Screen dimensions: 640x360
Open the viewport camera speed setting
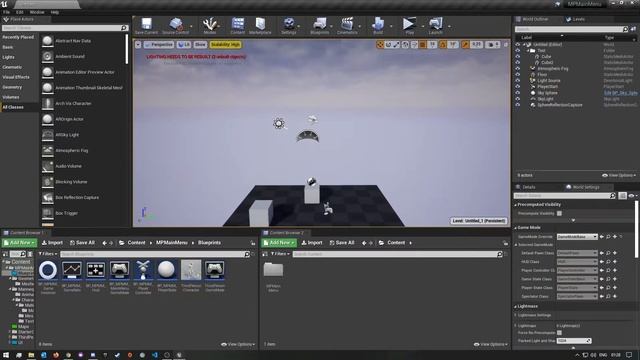pyautogui.click(x=493, y=44)
